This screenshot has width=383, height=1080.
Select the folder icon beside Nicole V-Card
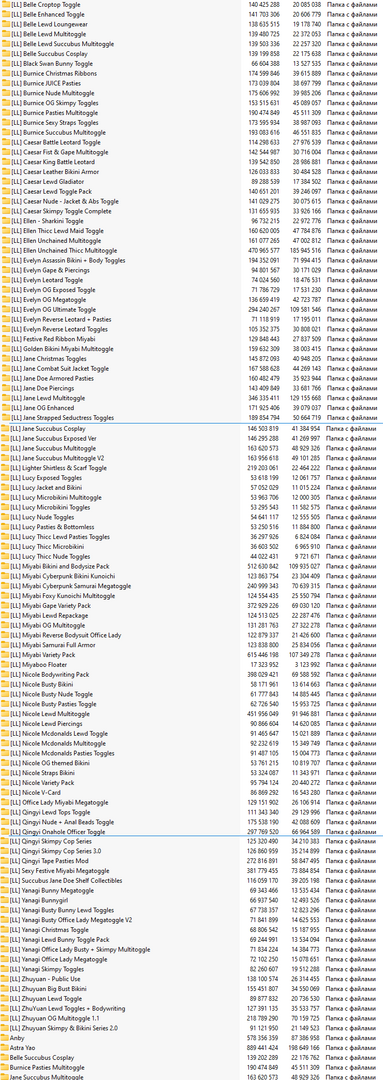coord(6,793)
